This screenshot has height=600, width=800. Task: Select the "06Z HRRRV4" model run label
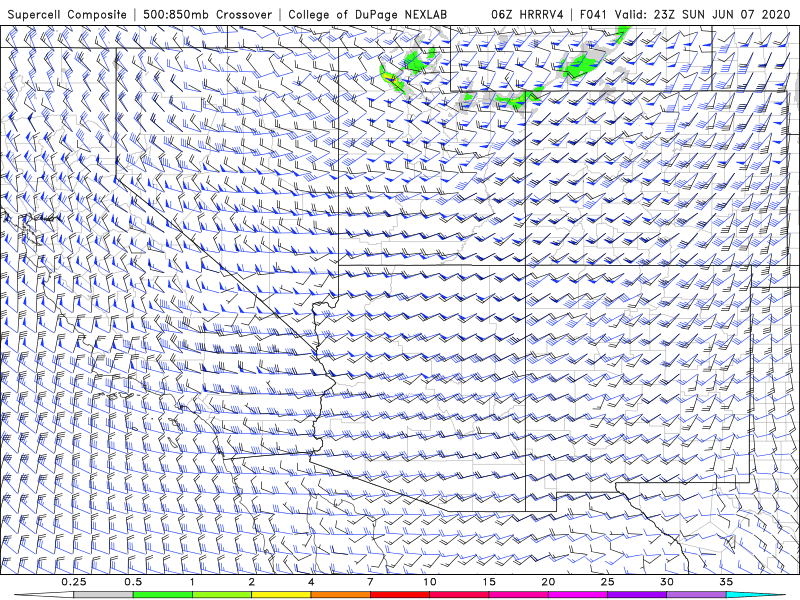(x=527, y=14)
